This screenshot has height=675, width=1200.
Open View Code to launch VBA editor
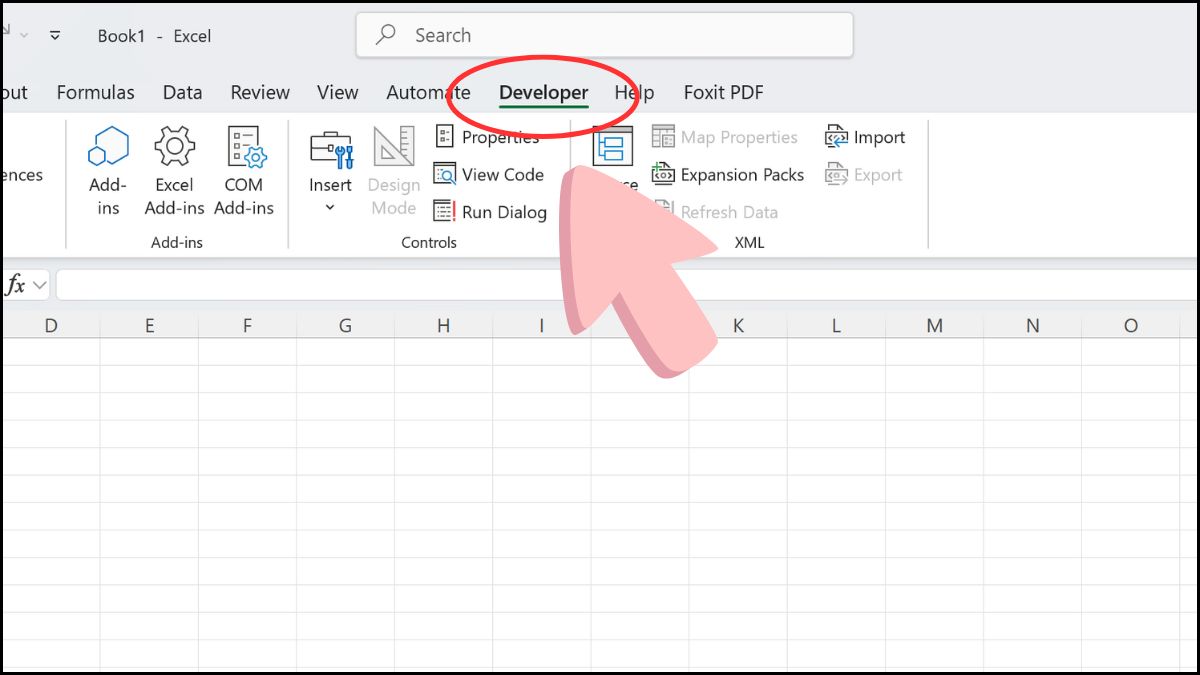(489, 174)
